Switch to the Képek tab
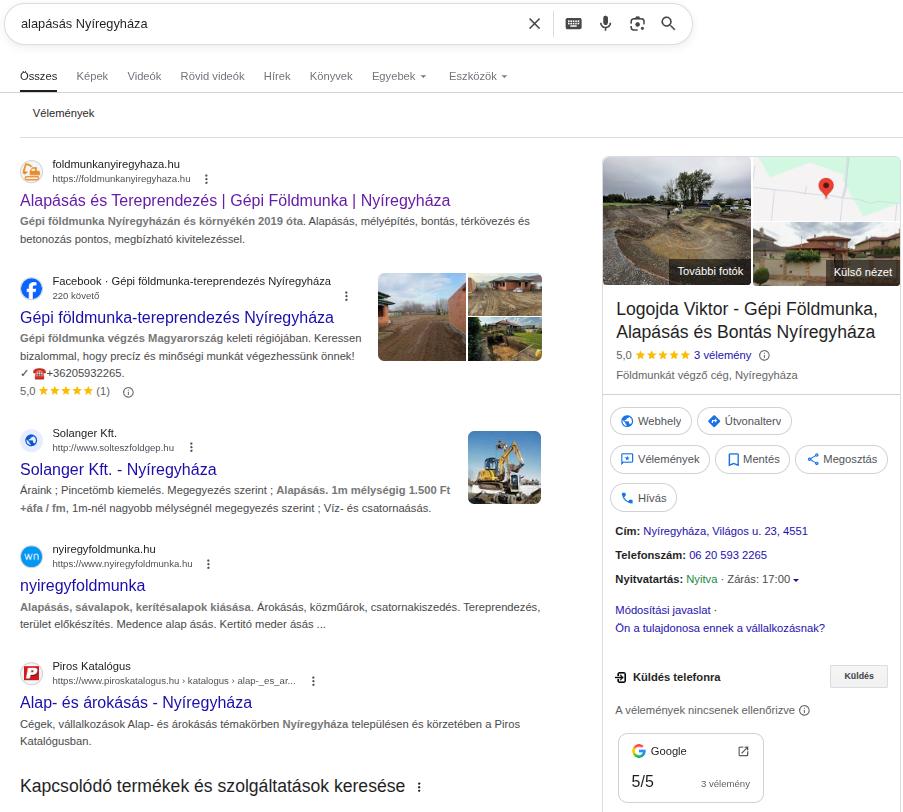 91,76
